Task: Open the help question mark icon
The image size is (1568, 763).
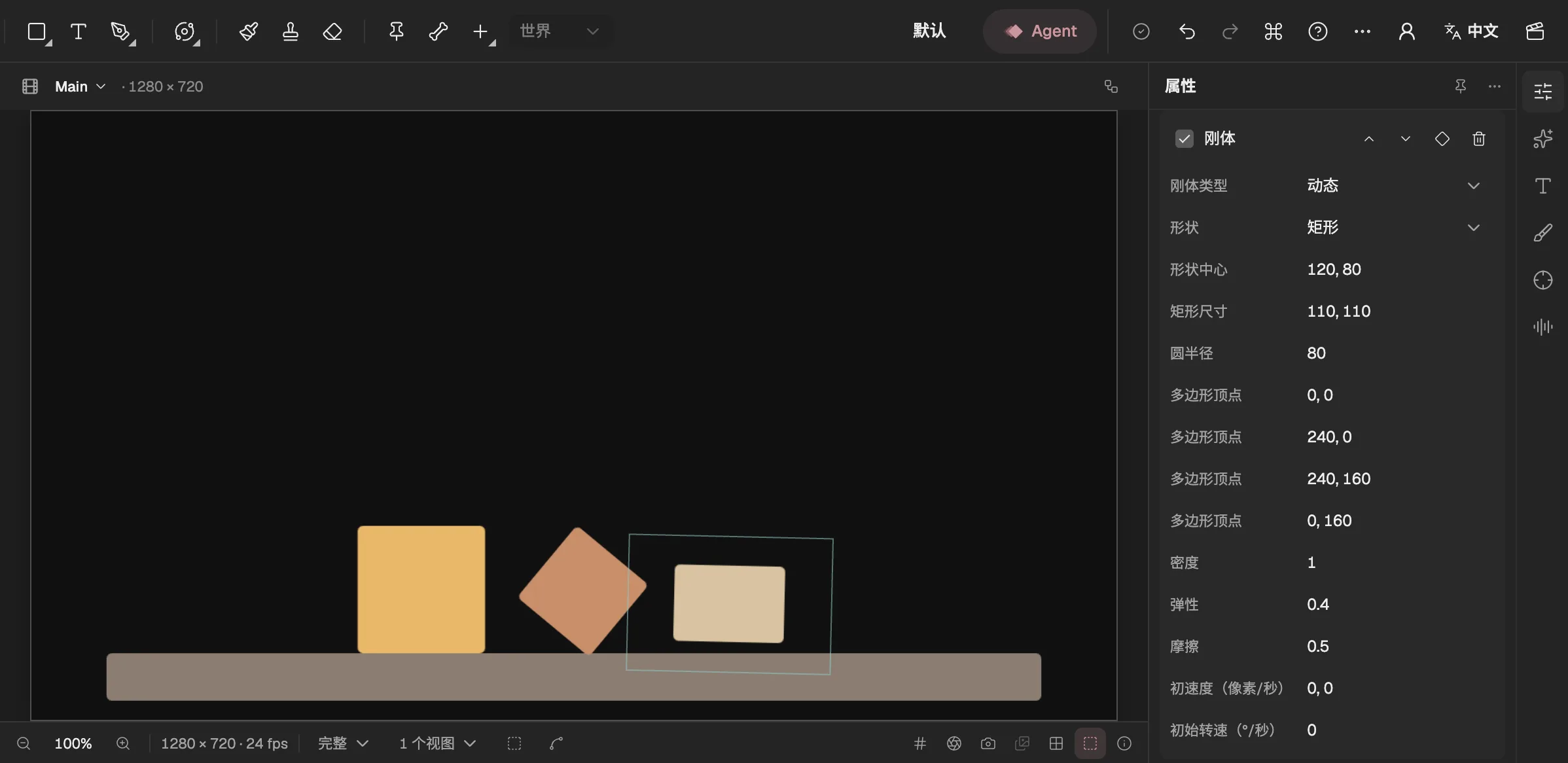Action: [1318, 31]
